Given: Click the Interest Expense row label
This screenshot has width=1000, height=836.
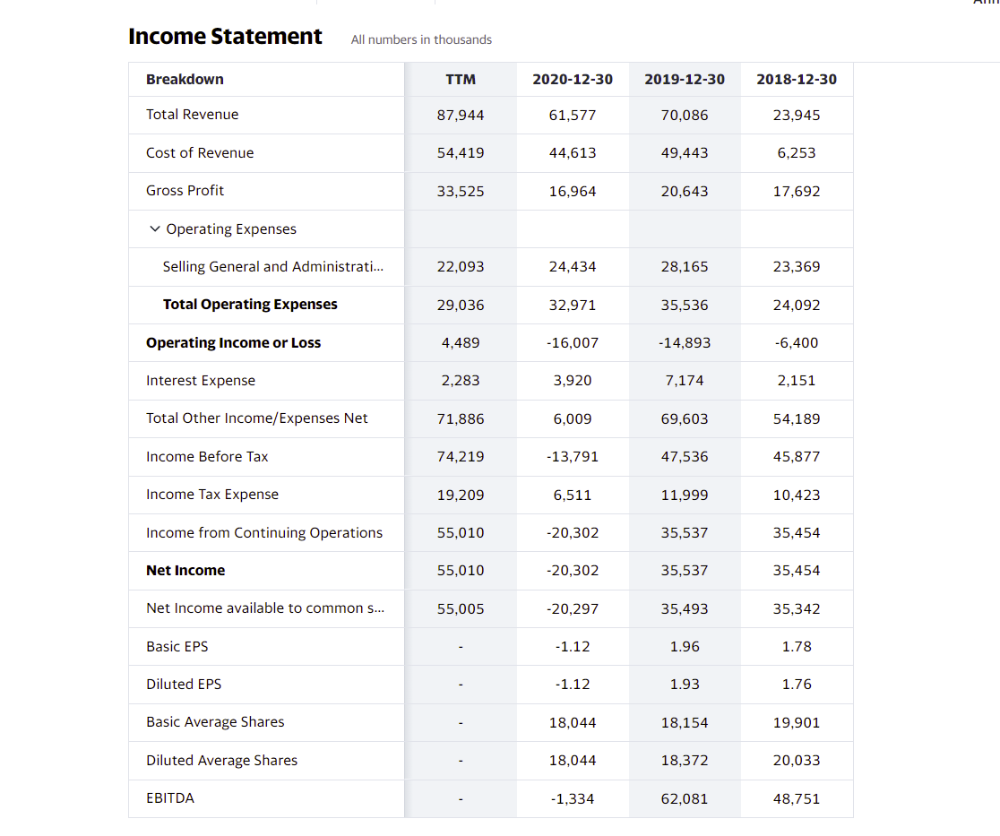Looking at the screenshot, I should 200,380.
